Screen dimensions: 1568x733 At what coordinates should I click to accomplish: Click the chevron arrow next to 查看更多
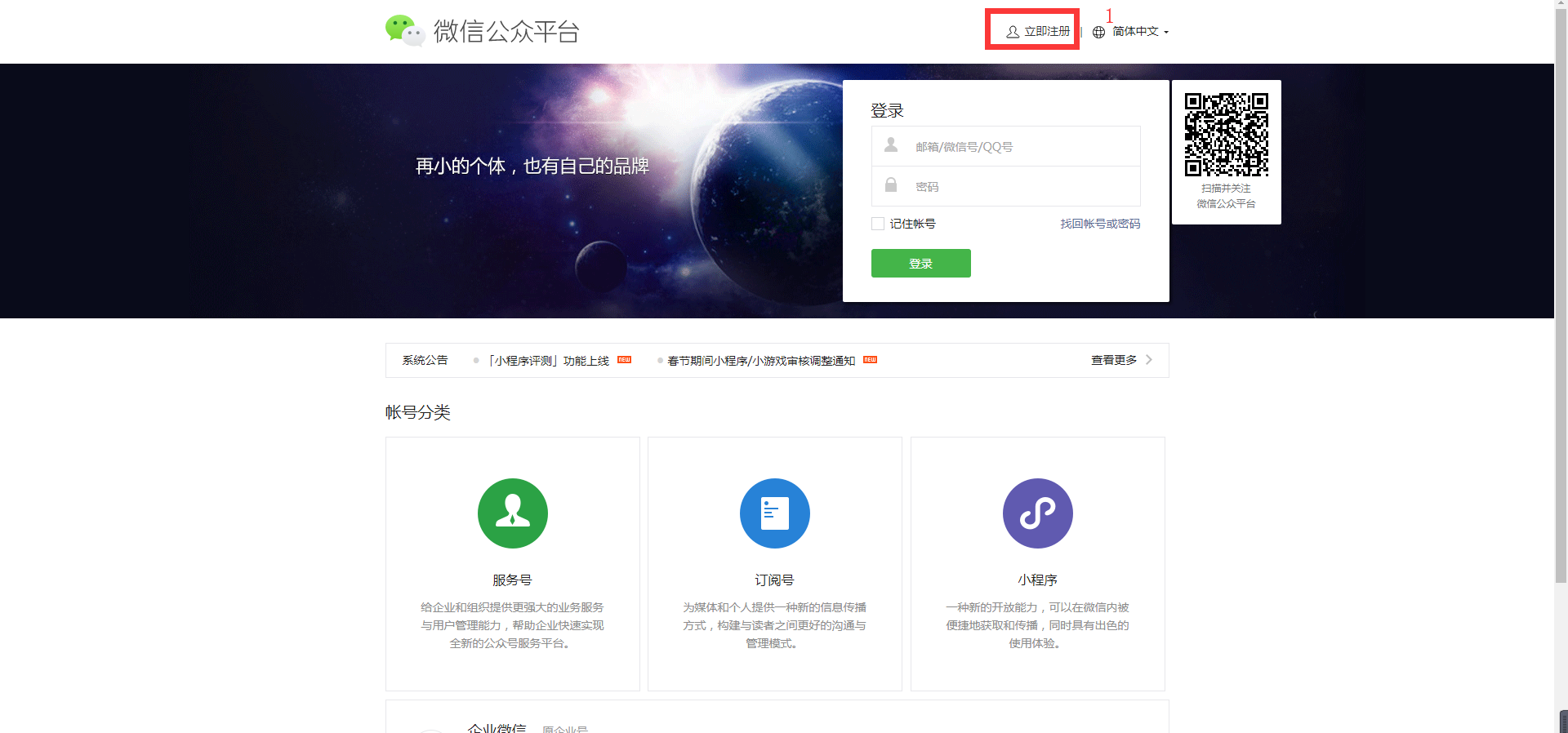(1149, 360)
